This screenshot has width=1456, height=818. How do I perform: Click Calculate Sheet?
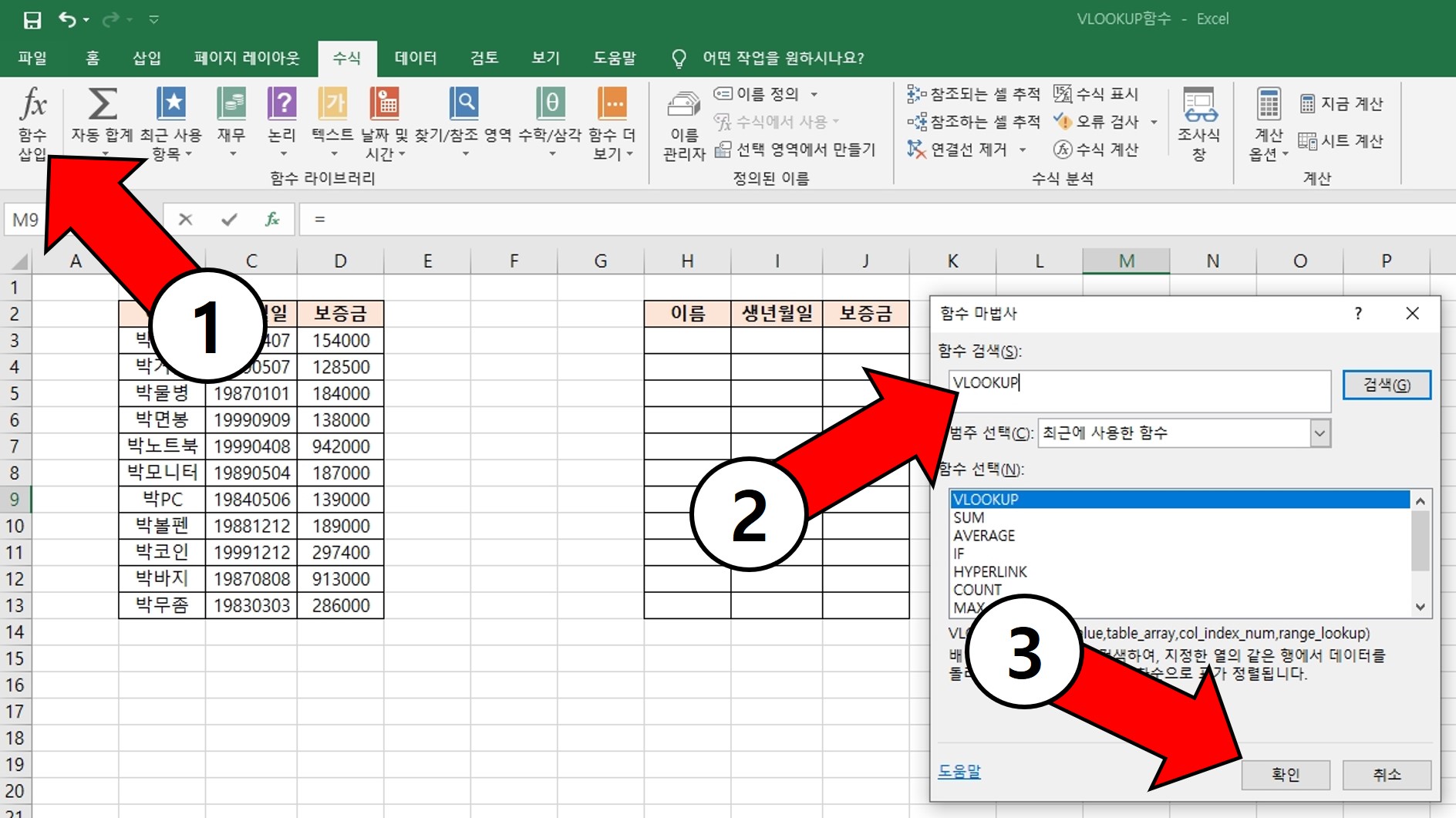coord(1342,141)
